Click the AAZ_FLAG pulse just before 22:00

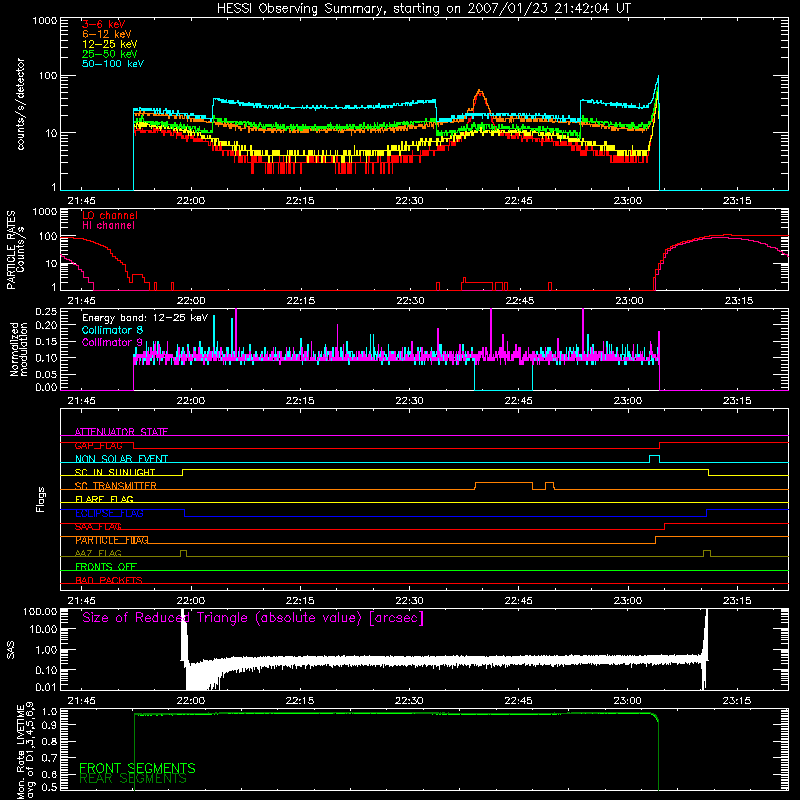tap(184, 552)
